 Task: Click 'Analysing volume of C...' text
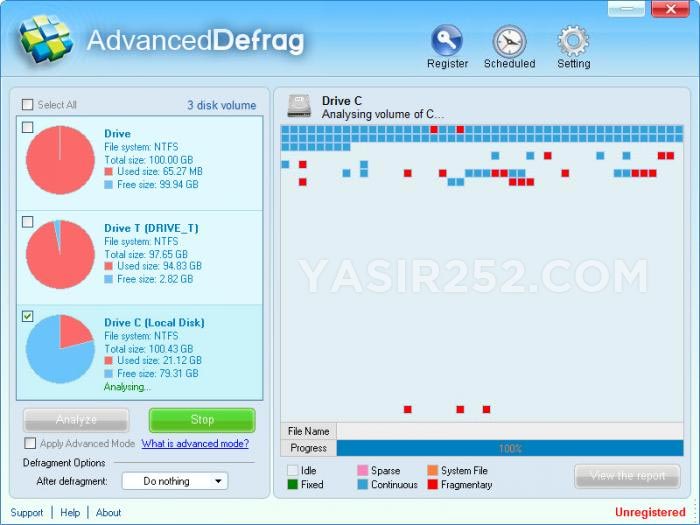[383, 114]
